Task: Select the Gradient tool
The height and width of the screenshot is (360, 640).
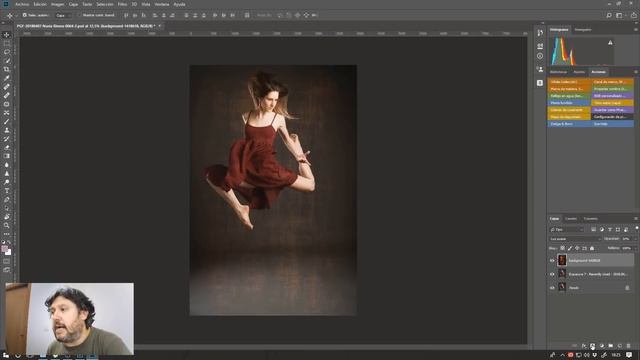Action: [x=7, y=156]
